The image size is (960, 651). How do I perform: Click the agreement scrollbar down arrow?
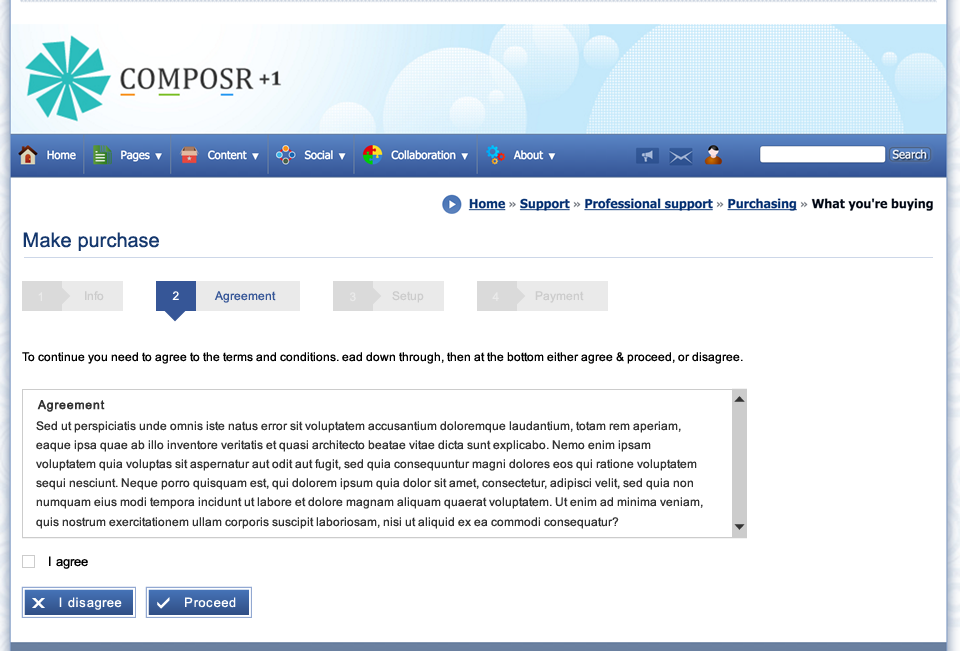click(739, 527)
